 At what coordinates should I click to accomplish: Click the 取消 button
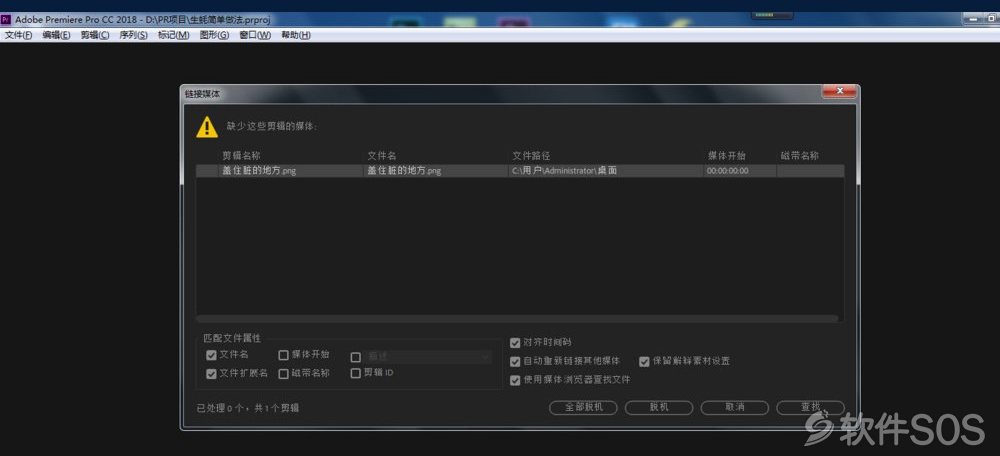tap(735, 408)
